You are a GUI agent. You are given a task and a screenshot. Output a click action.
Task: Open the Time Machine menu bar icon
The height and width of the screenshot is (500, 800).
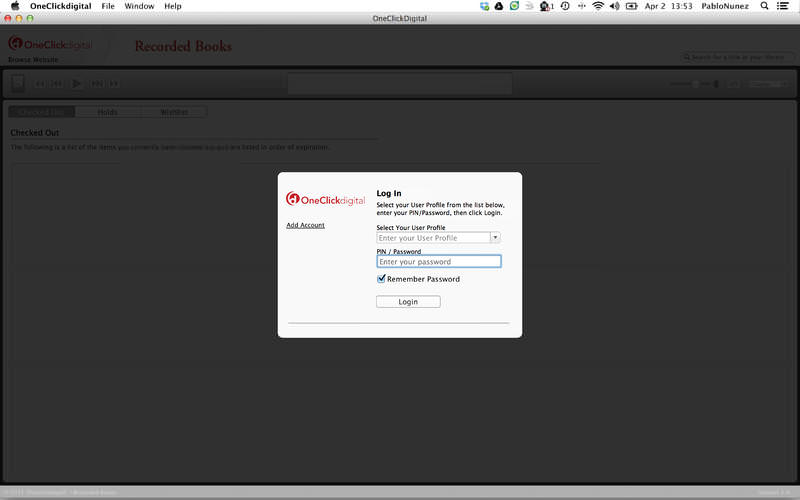pyautogui.click(x=565, y=6)
